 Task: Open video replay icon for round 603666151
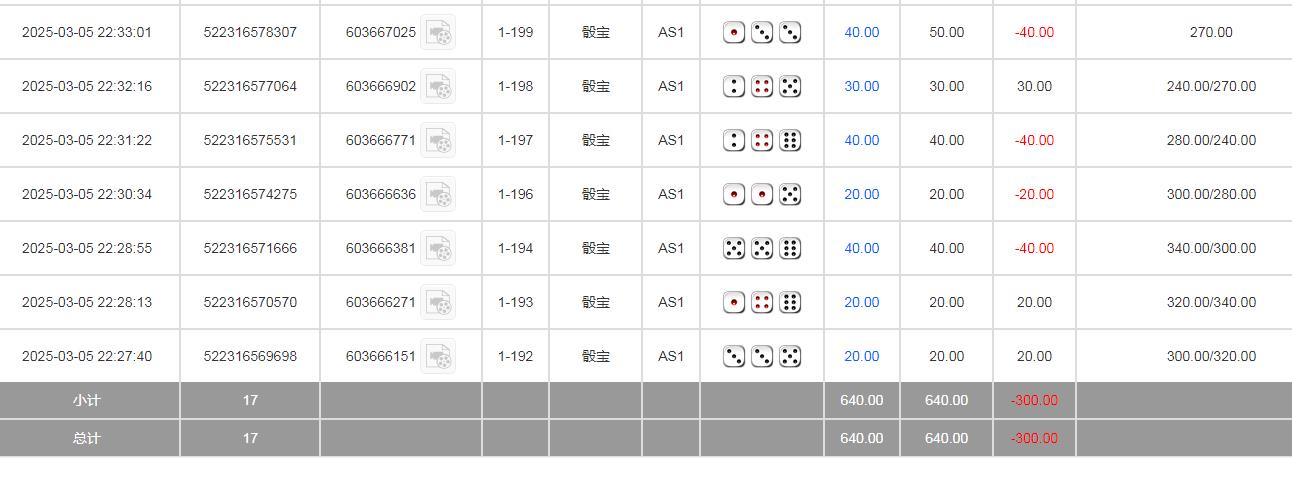438,357
